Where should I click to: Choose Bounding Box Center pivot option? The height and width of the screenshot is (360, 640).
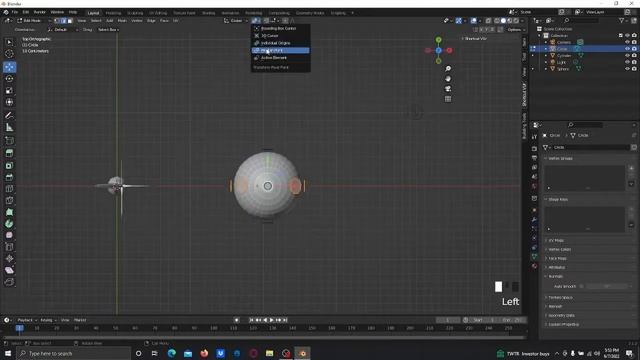coord(280,29)
